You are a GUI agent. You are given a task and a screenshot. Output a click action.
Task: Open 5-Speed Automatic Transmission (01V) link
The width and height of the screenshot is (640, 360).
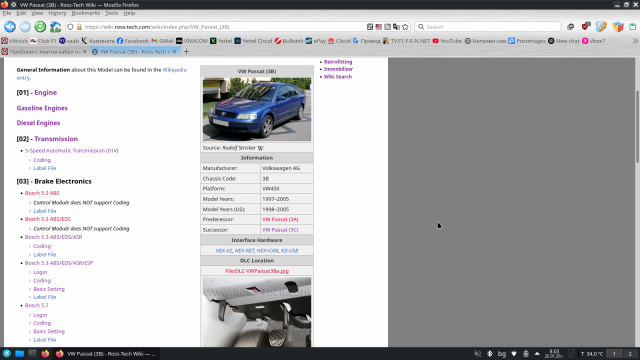pyautogui.click(x=71, y=151)
